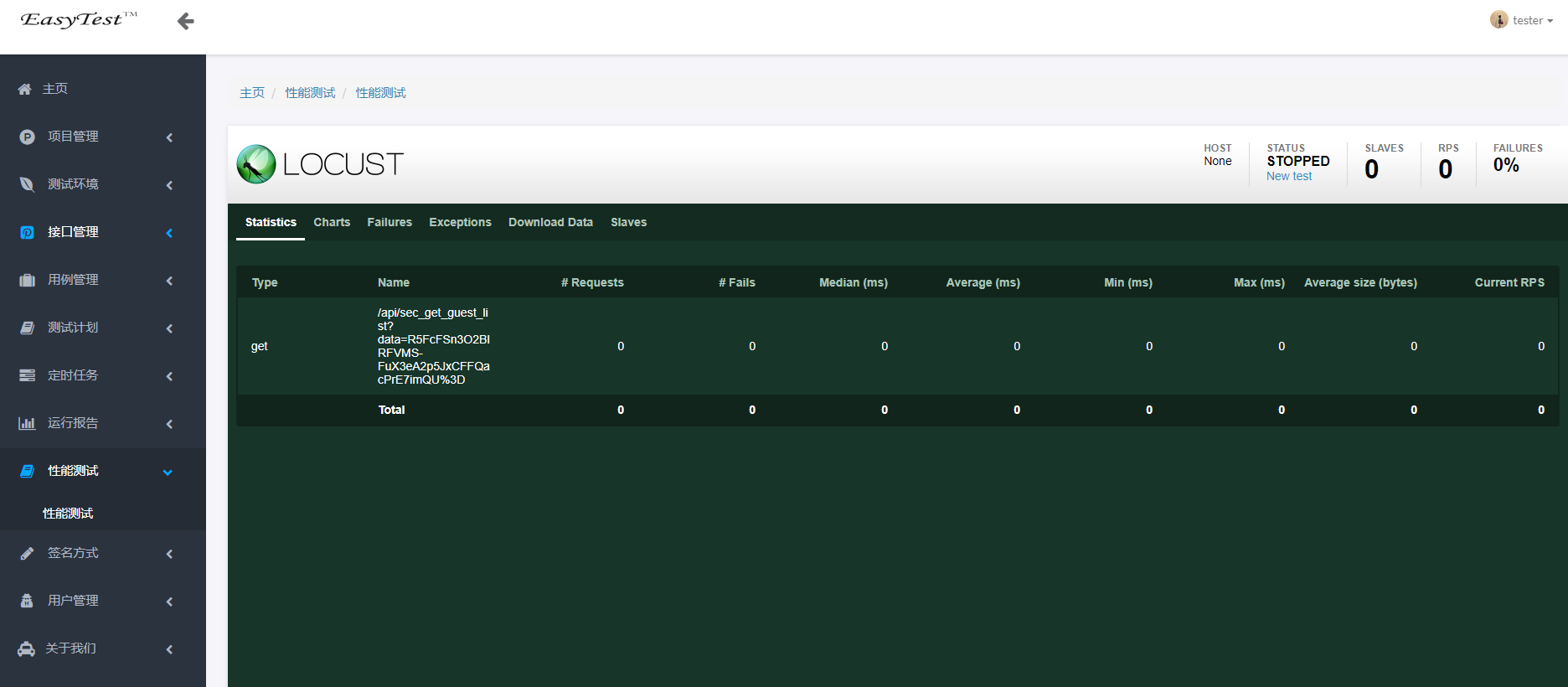
Task: Open the Download Data tab
Action: click(550, 222)
